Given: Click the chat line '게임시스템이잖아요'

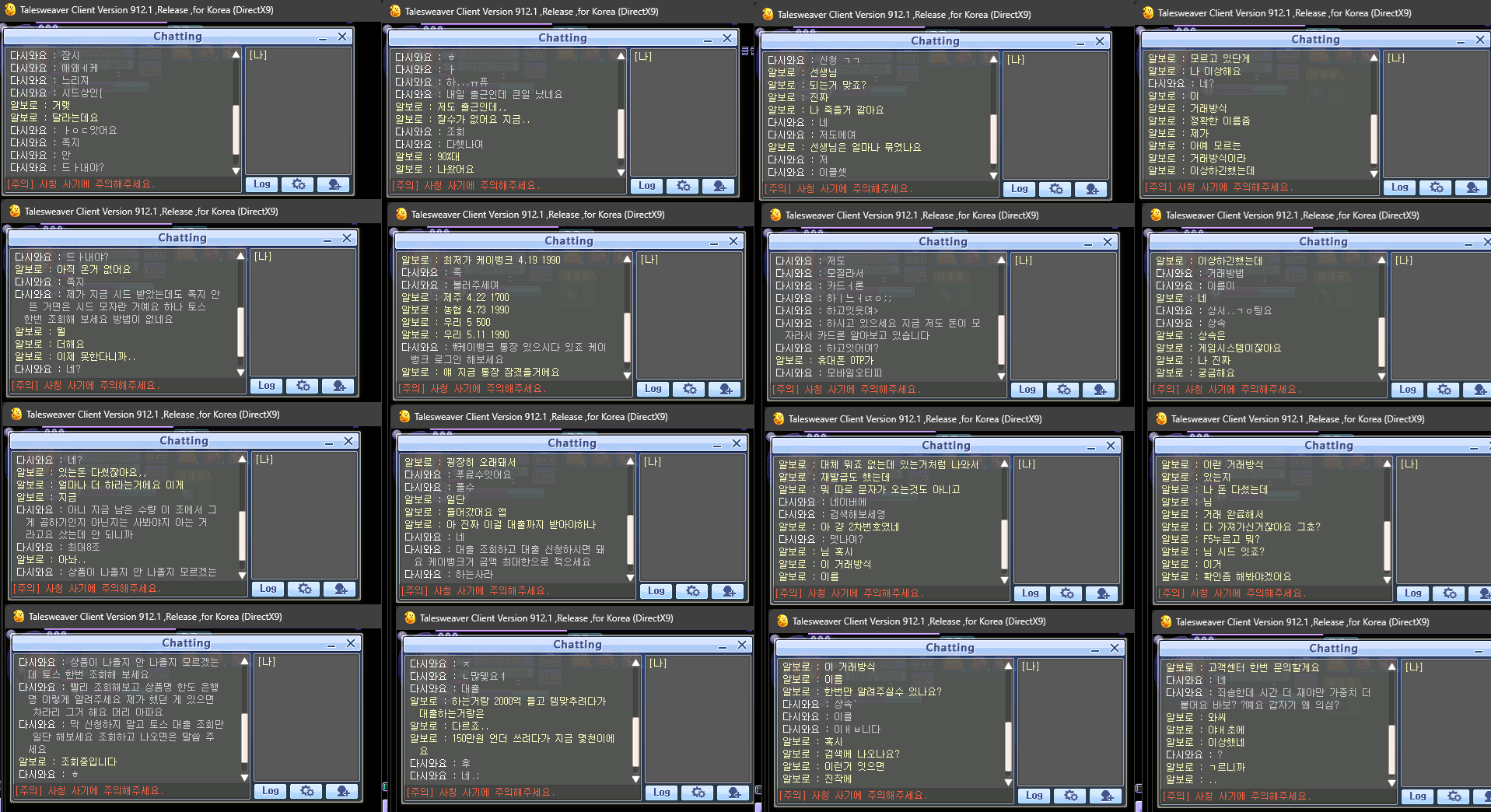Looking at the screenshot, I should click(1219, 348).
